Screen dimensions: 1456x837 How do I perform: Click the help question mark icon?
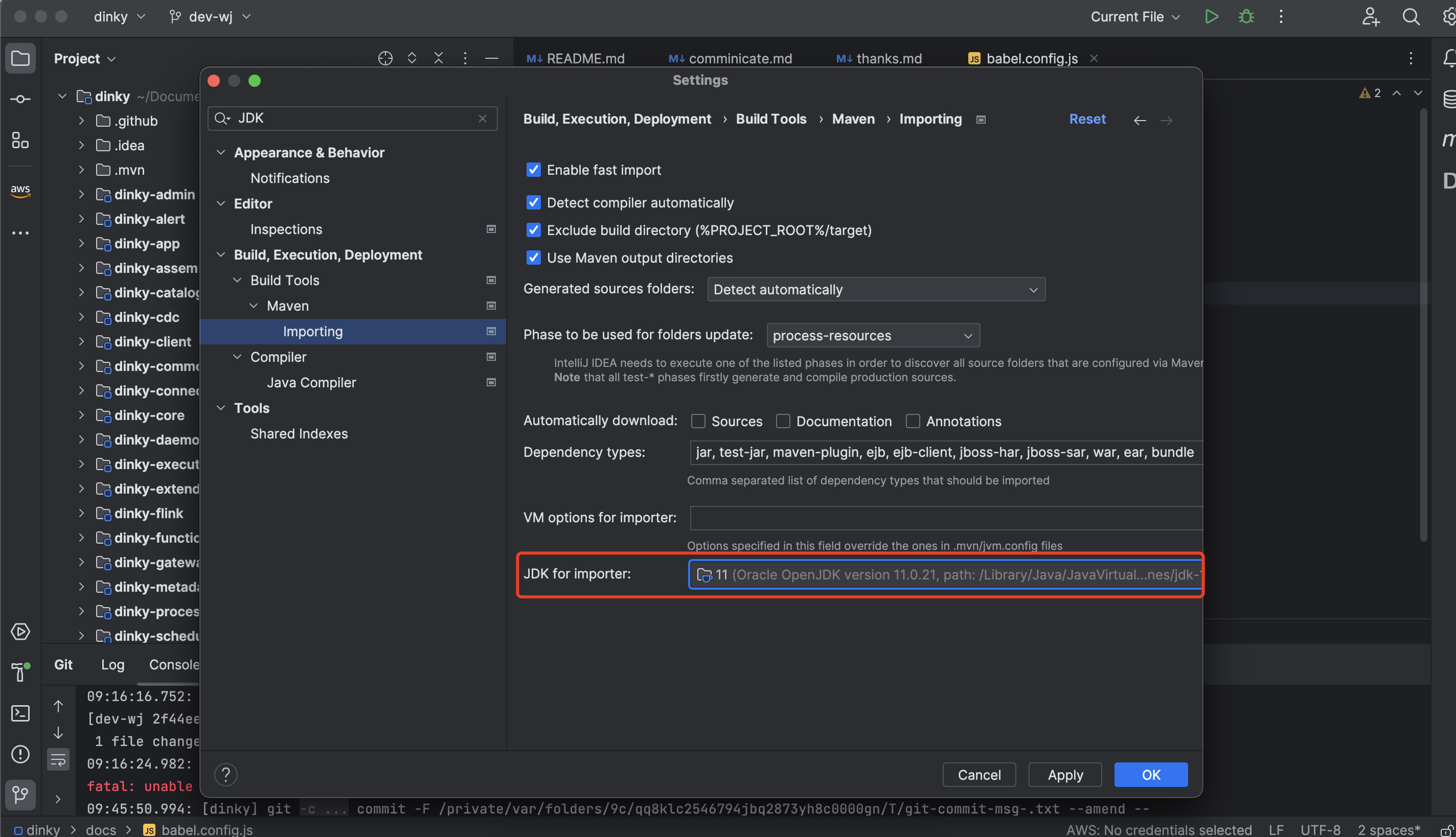click(225, 774)
